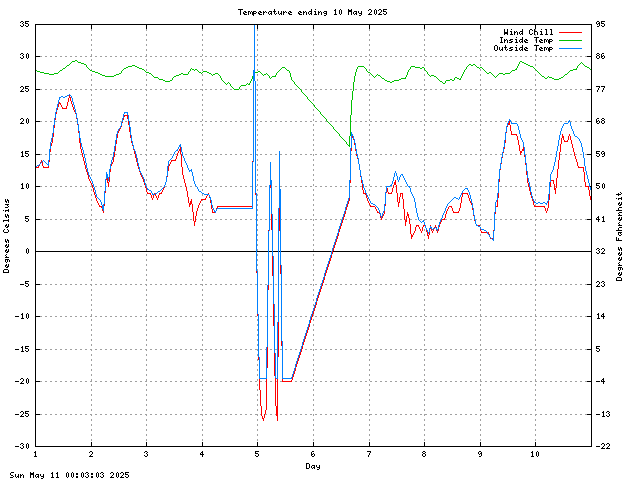Click the -15 tick on the Celsius axis
The height and width of the screenshot is (480, 640).
(x=22, y=349)
